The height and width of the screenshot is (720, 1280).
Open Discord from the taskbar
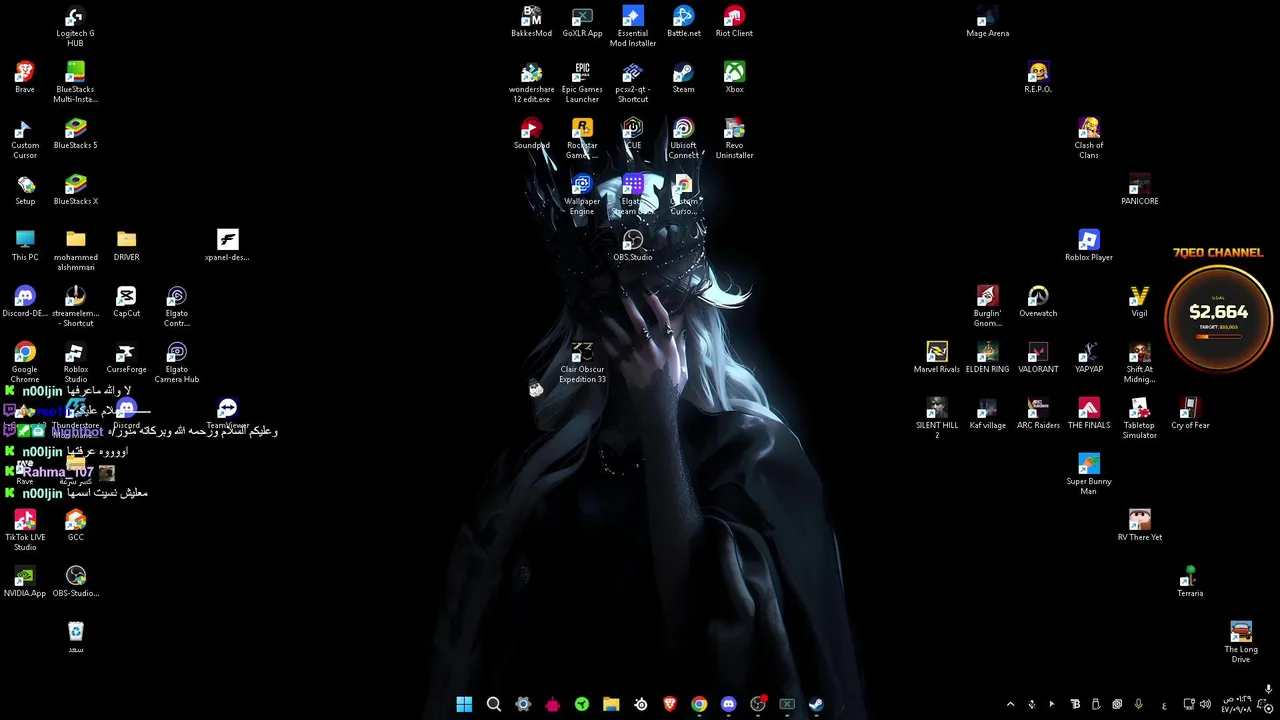(x=728, y=704)
